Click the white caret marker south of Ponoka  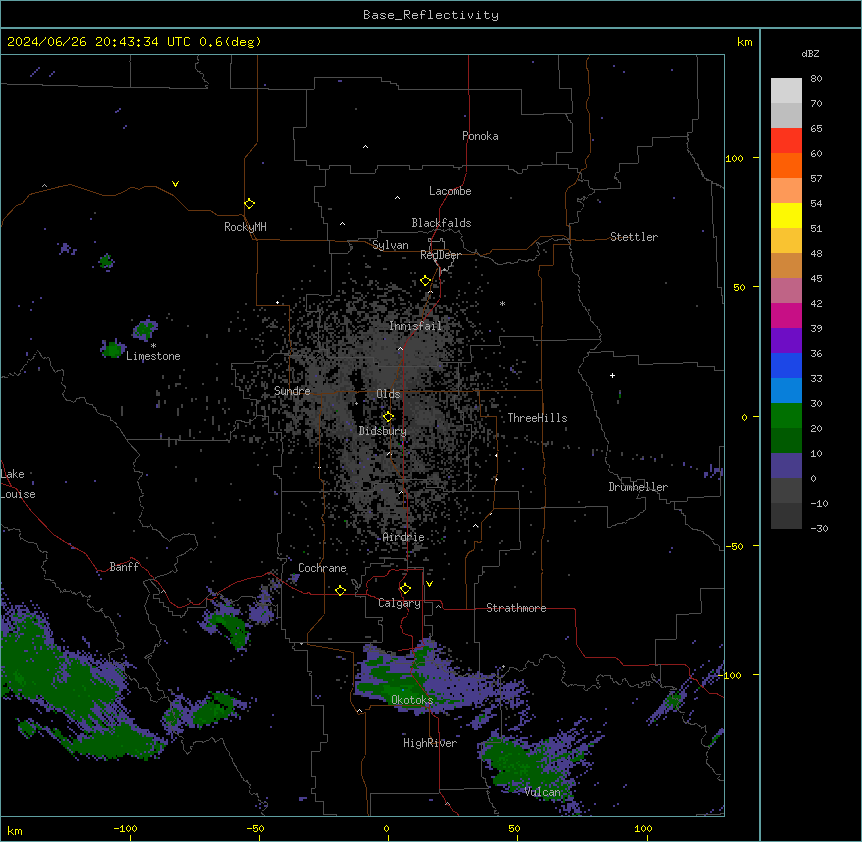pos(366,147)
